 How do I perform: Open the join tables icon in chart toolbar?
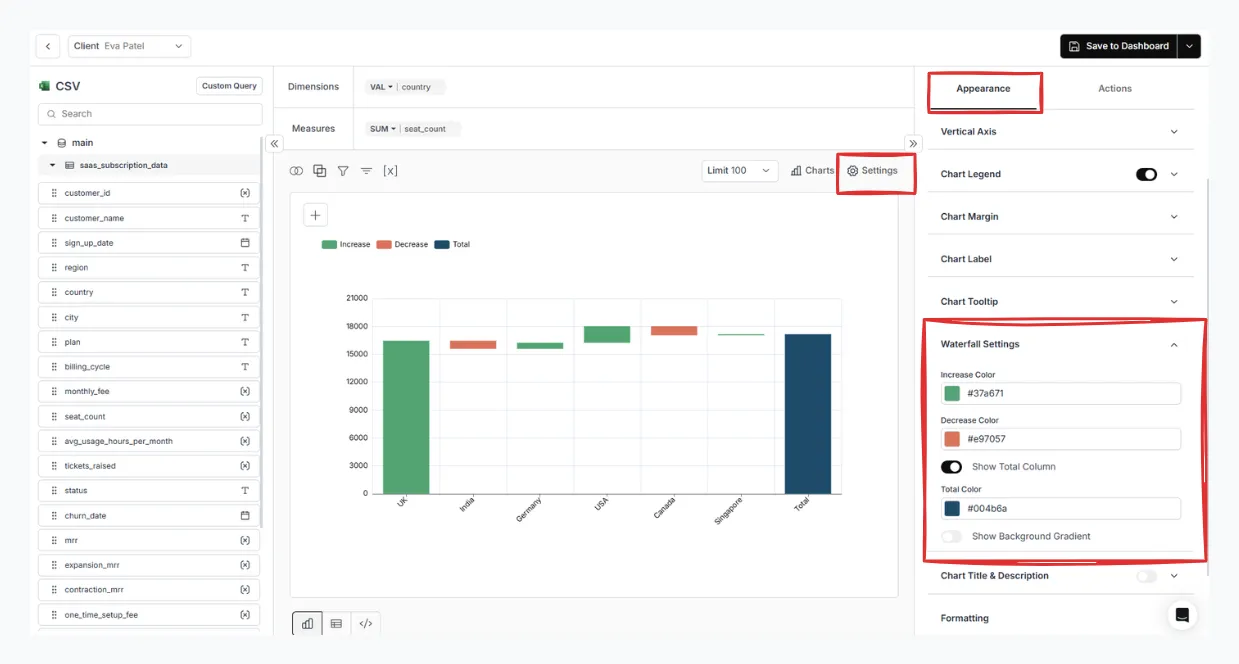coord(296,171)
